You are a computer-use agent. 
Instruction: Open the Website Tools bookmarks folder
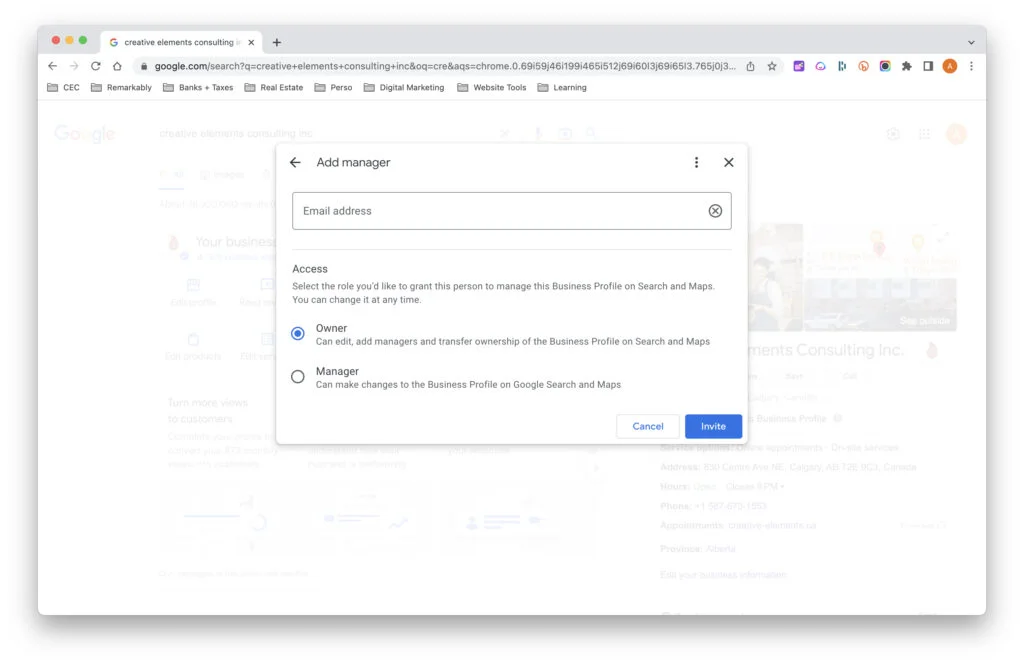click(492, 88)
